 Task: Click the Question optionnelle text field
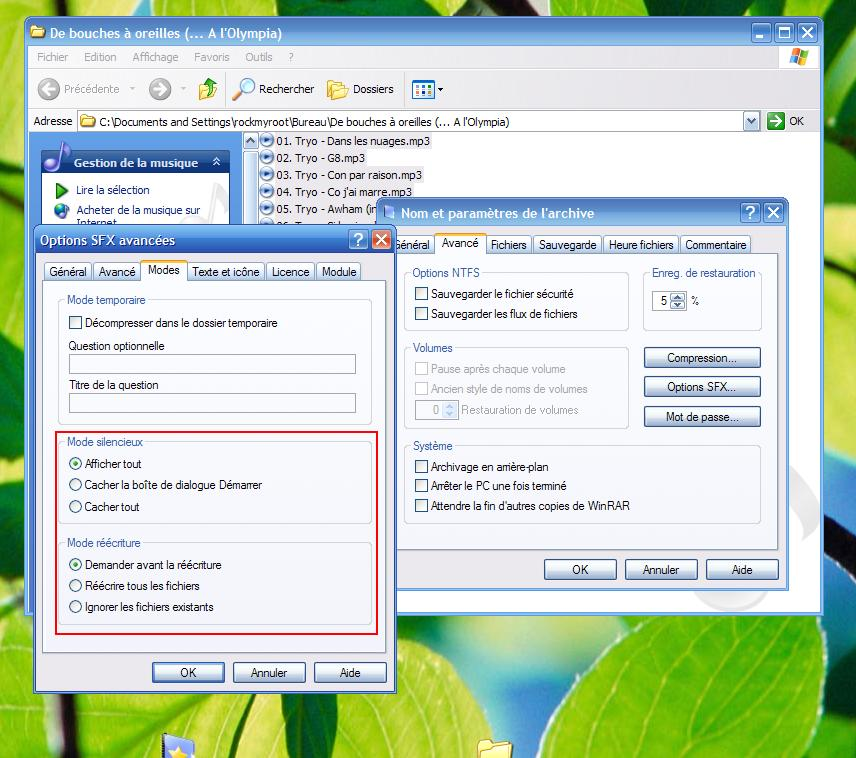click(212, 364)
